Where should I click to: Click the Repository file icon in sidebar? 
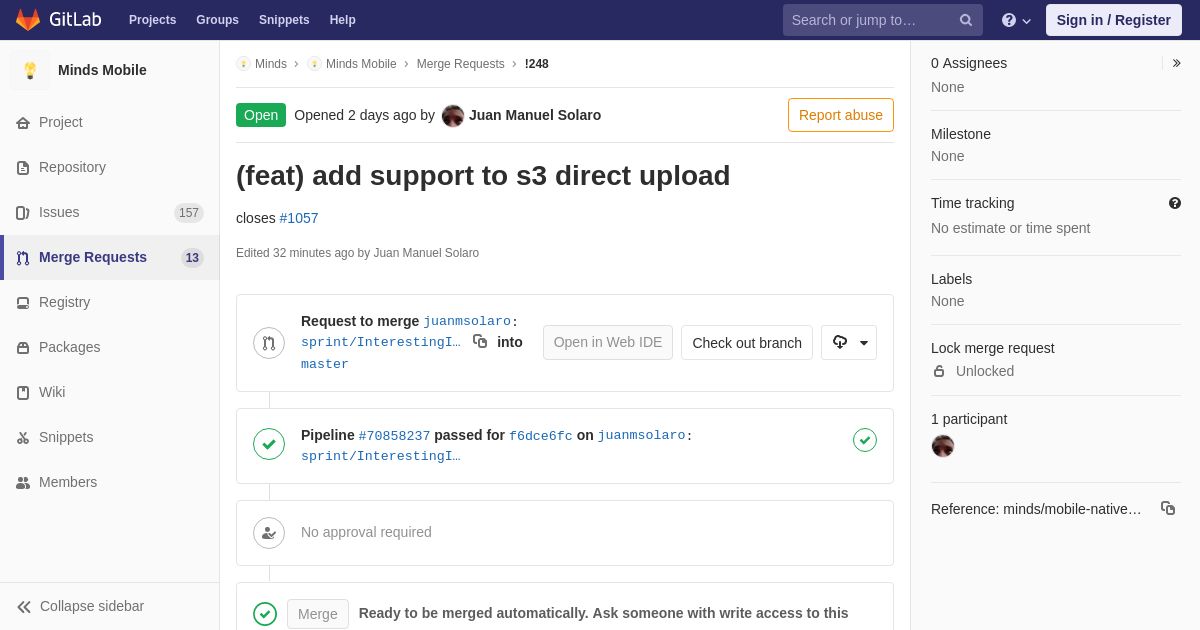tap(23, 168)
